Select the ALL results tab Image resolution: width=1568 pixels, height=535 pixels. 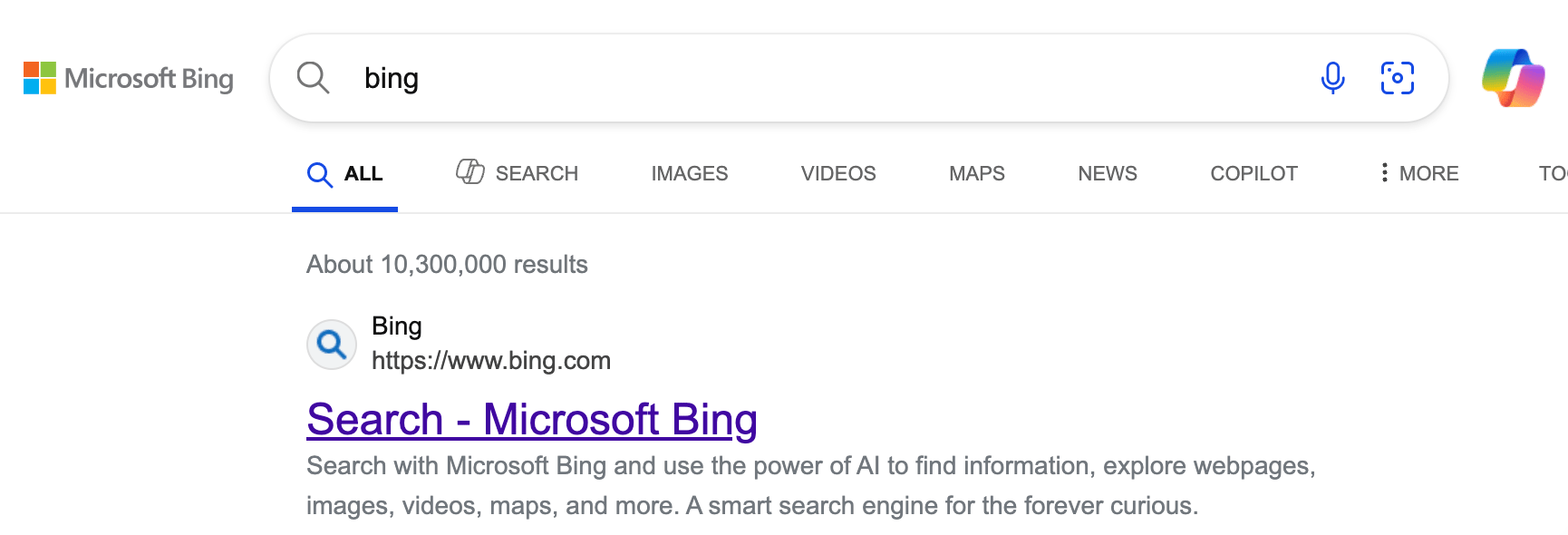[x=361, y=174]
